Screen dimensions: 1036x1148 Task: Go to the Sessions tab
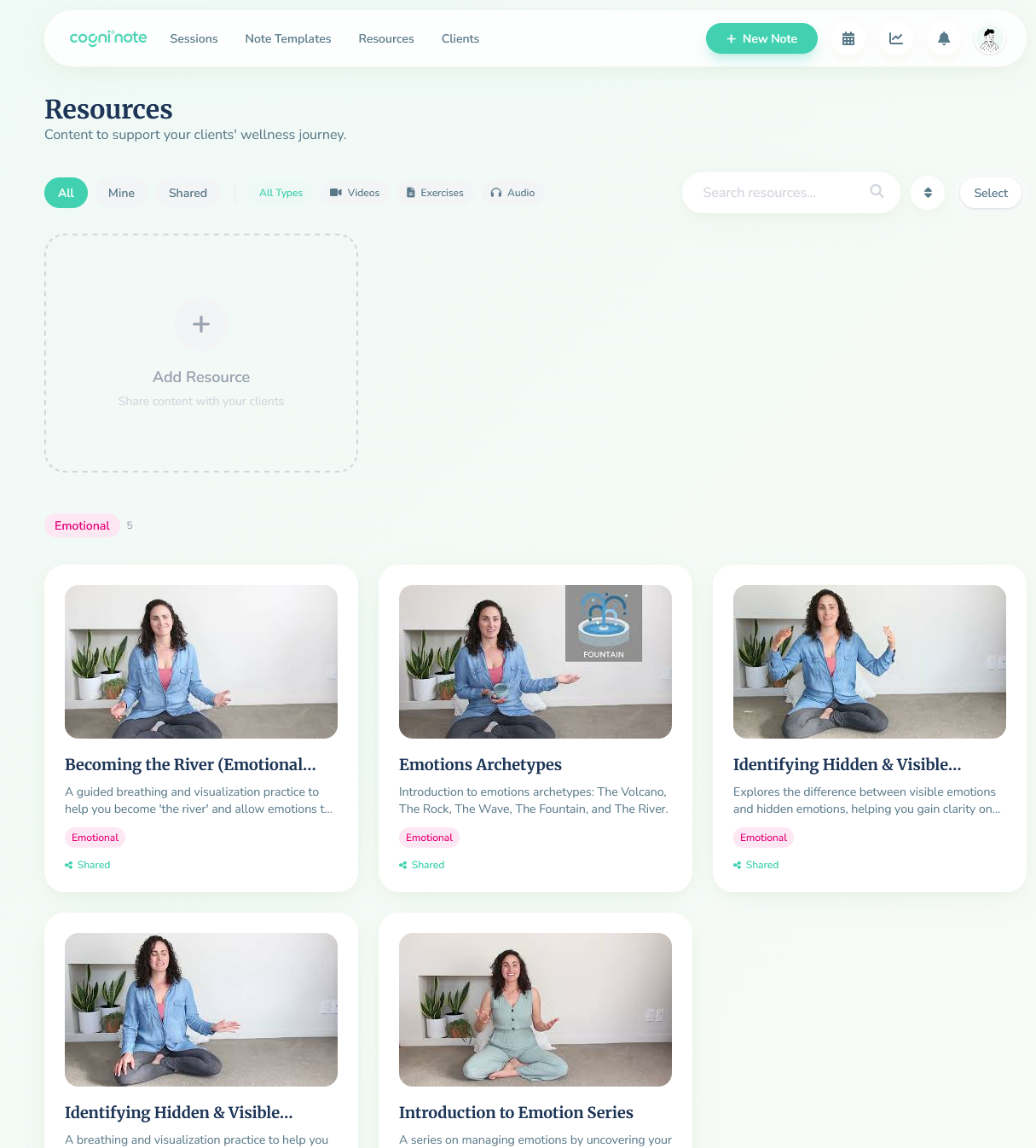(194, 38)
